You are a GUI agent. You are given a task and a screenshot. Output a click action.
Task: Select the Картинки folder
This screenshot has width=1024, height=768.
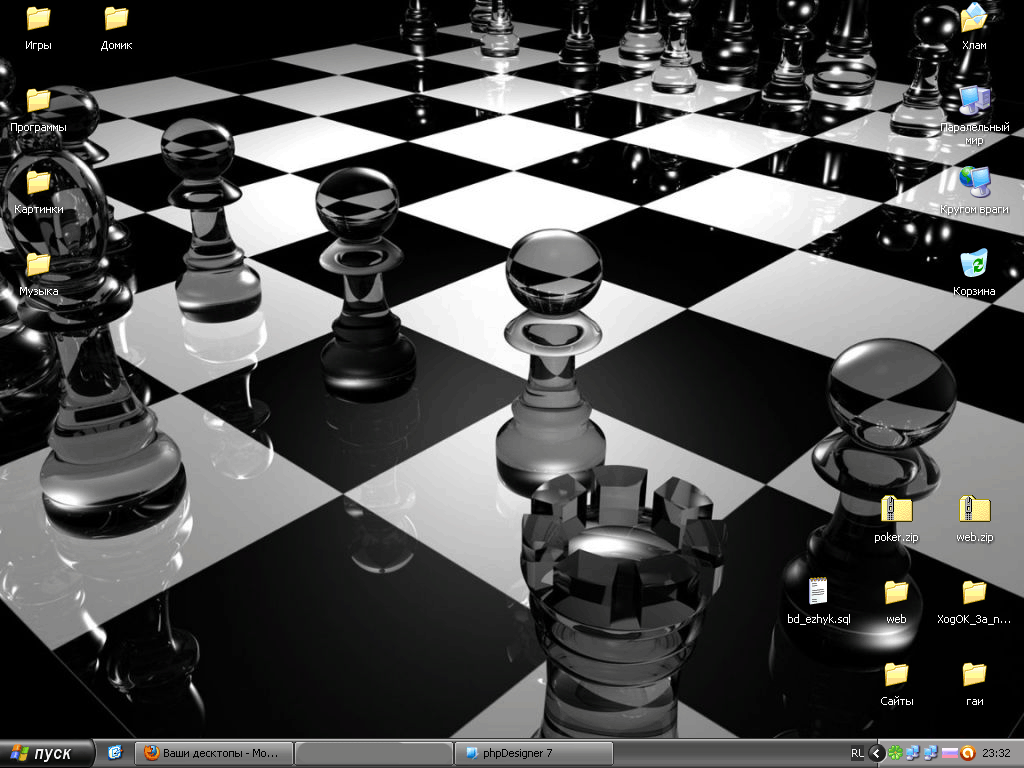[x=38, y=183]
